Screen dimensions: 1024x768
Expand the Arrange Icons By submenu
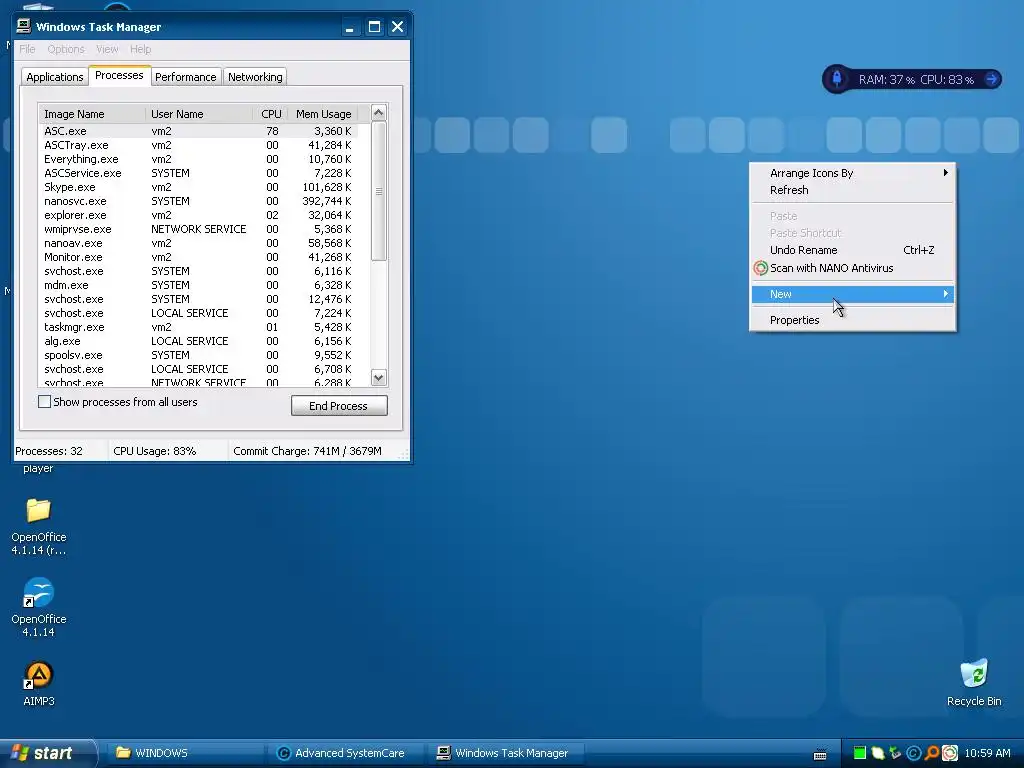(852, 173)
